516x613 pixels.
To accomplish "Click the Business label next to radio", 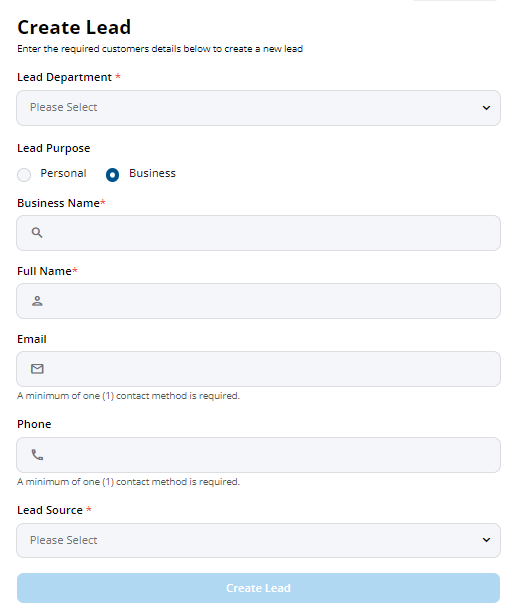I will (152, 173).
